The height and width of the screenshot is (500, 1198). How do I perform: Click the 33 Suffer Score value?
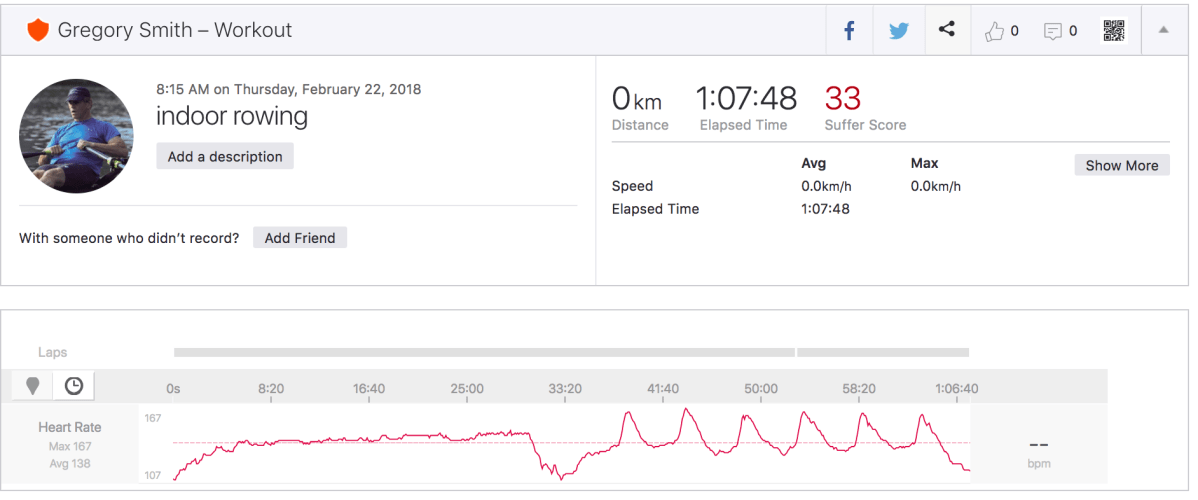[842, 99]
